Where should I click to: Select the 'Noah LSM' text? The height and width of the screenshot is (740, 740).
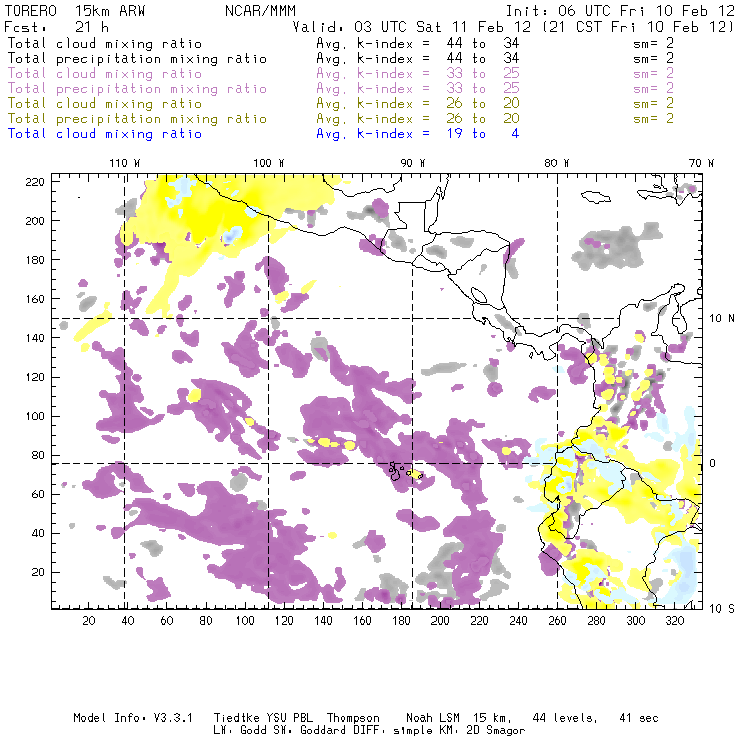[433, 718]
